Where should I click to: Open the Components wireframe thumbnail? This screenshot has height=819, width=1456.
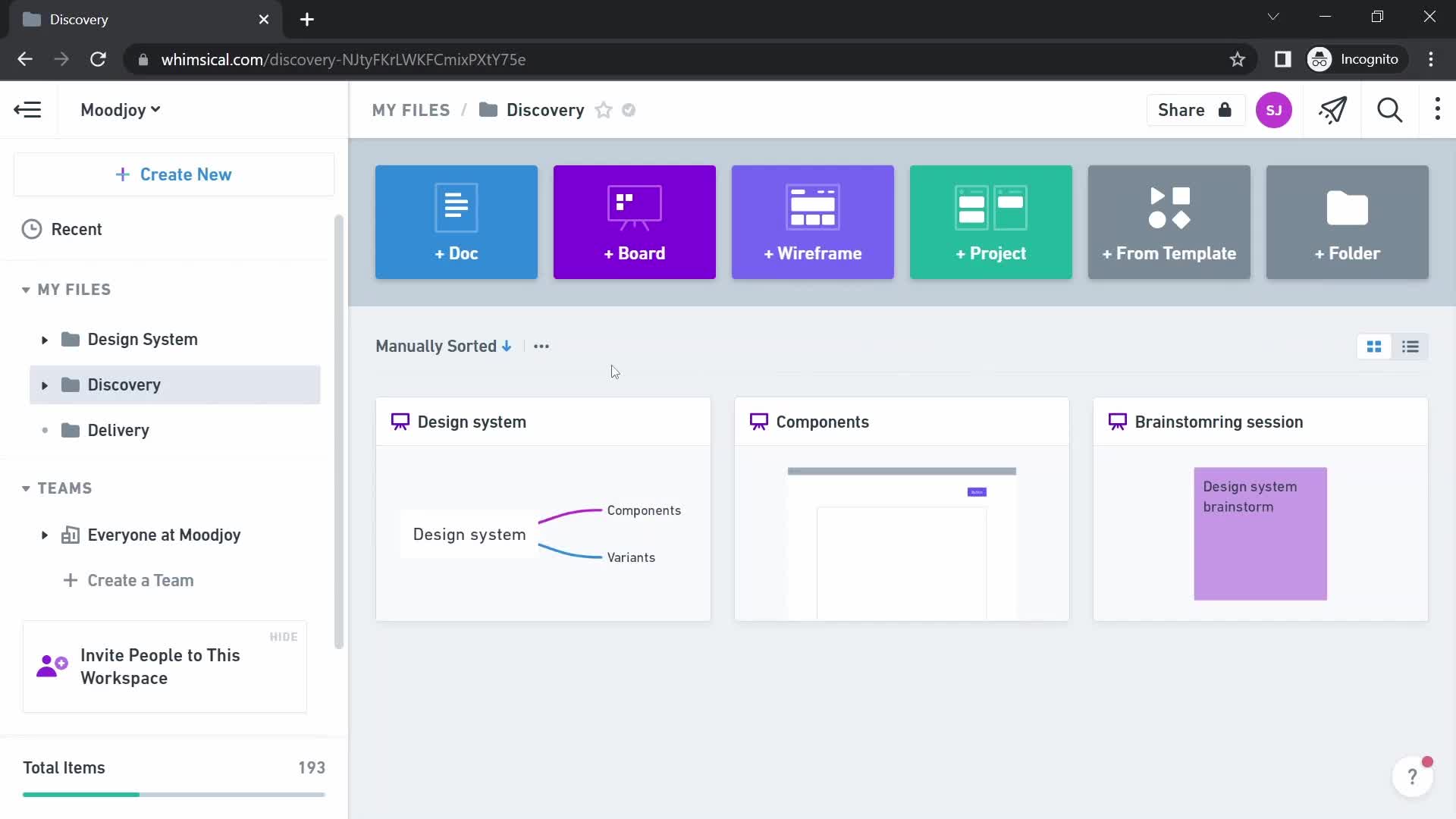902,534
